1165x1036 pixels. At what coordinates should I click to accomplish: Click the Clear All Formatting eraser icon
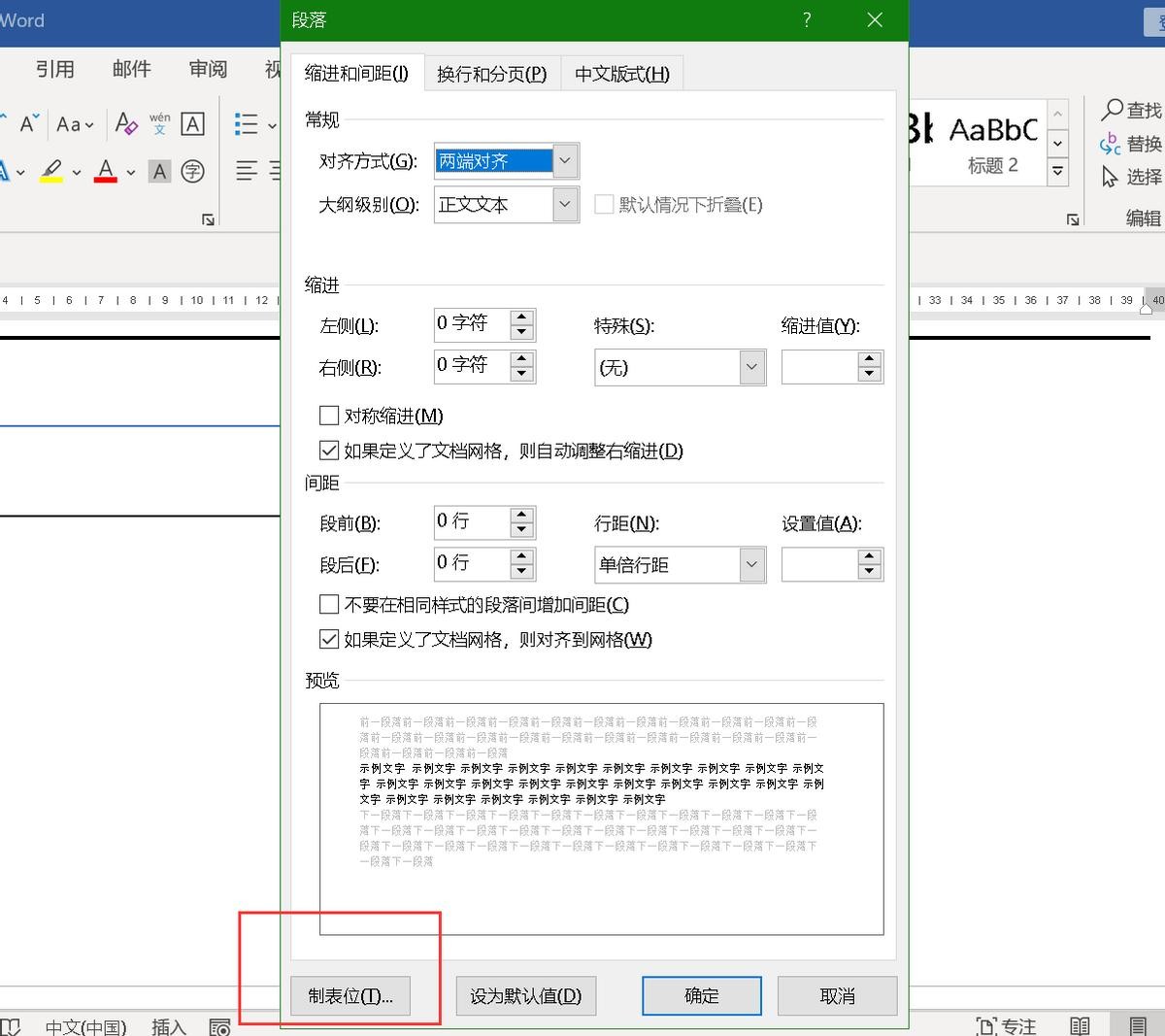125,124
